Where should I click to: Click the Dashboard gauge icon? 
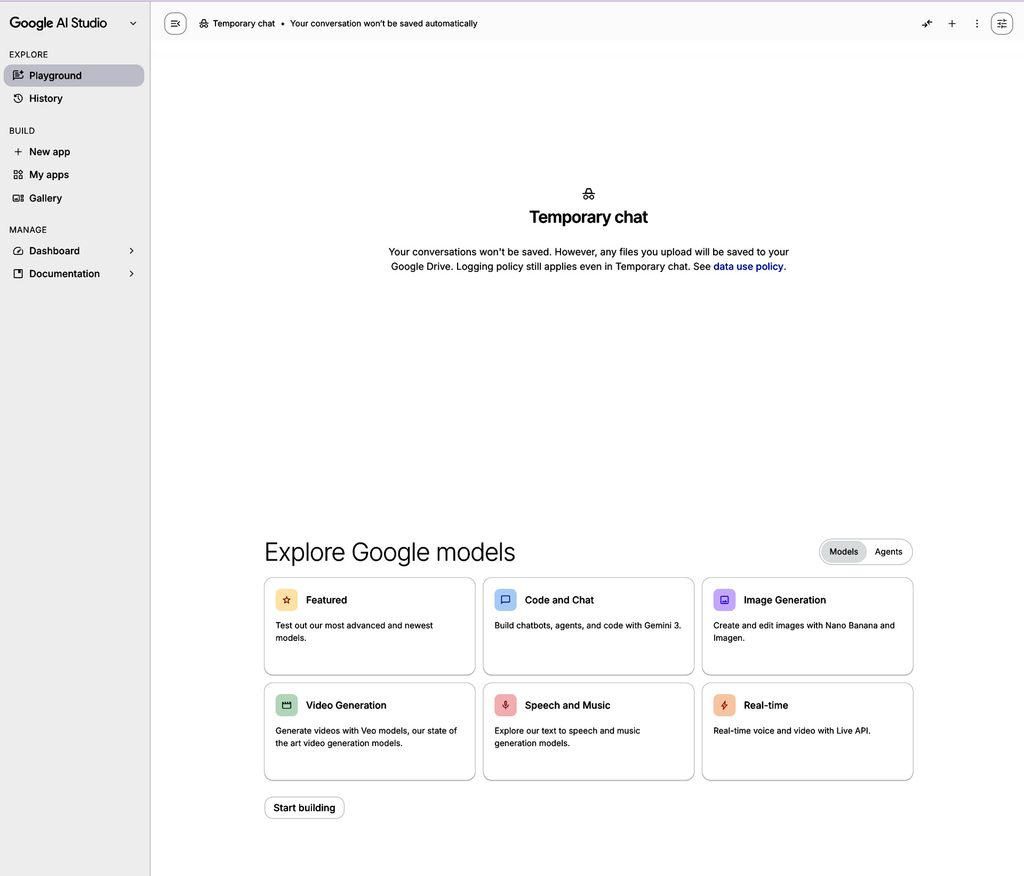click(x=18, y=251)
